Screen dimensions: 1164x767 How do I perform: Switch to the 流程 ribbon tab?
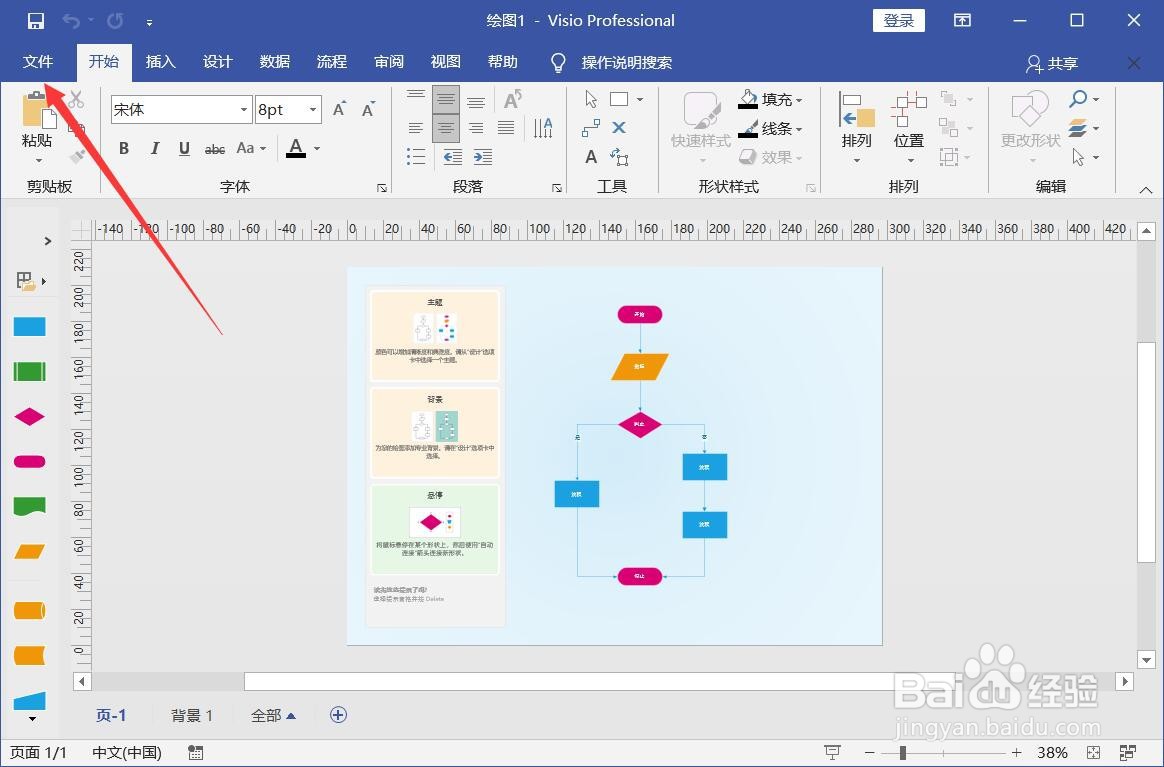tap(332, 62)
